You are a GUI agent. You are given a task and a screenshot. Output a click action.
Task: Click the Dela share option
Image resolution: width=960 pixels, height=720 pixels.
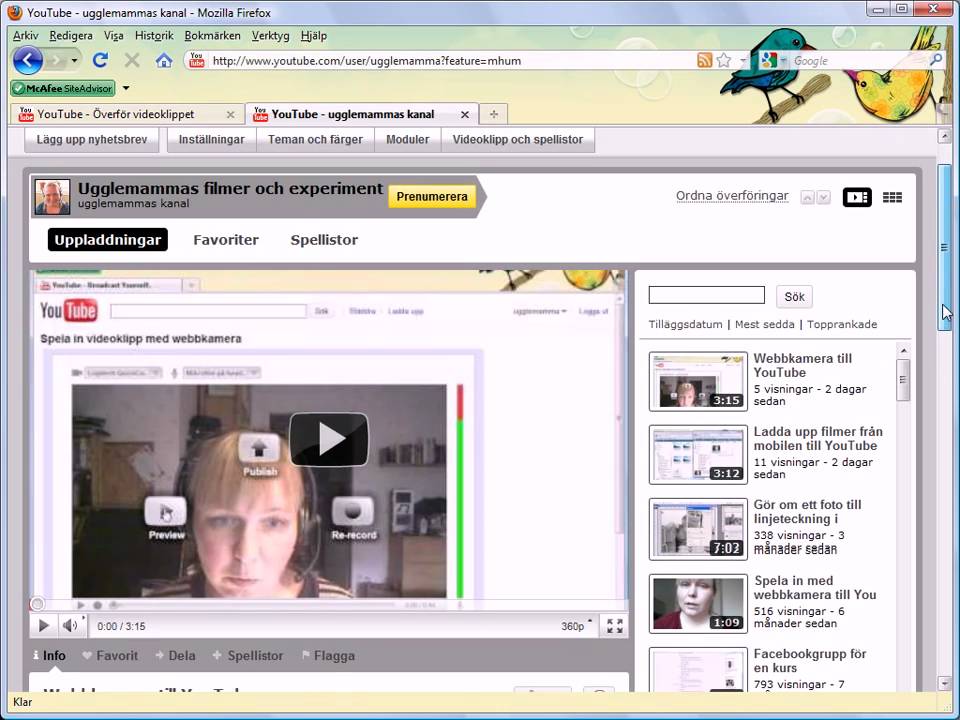[175, 656]
